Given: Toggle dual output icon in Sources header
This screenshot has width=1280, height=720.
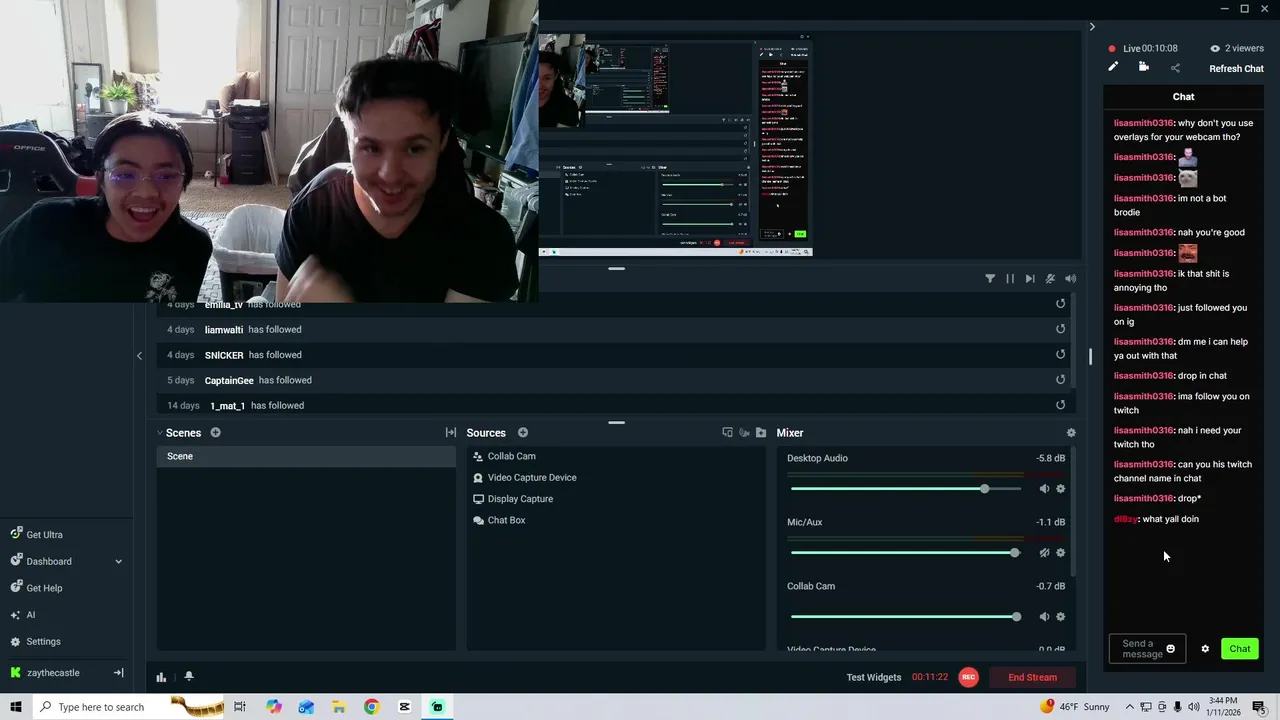Looking at the screenshot, I should [727, 433].
